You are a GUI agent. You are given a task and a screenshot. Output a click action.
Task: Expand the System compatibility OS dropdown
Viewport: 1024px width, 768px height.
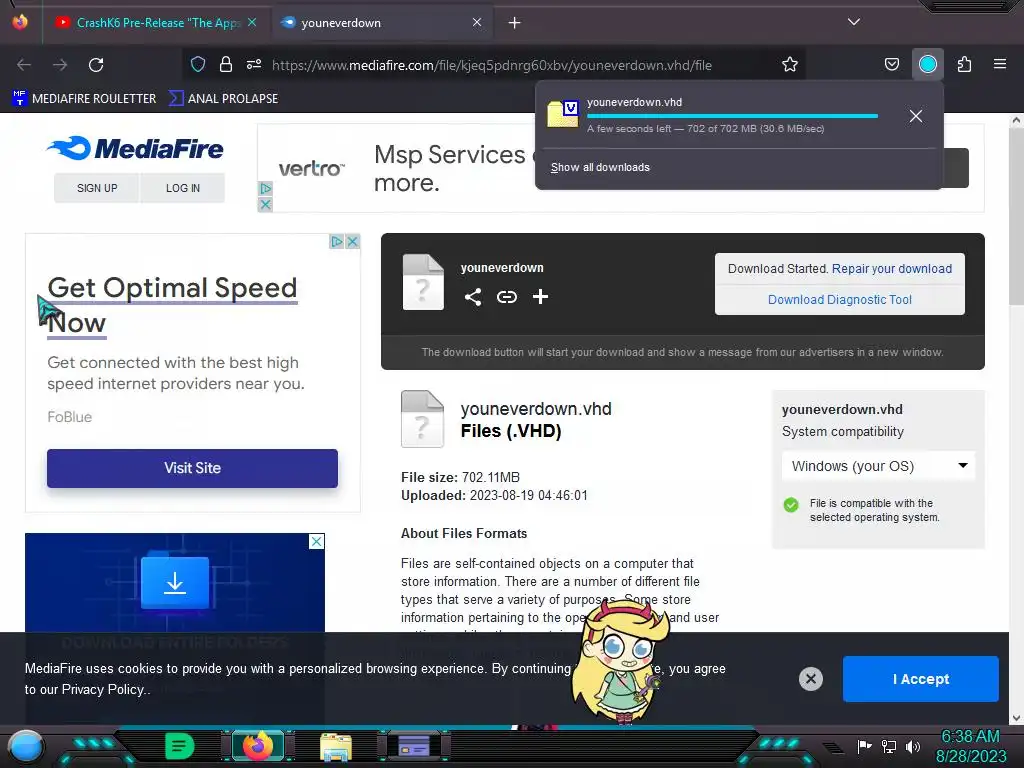(x=878, y=466)
